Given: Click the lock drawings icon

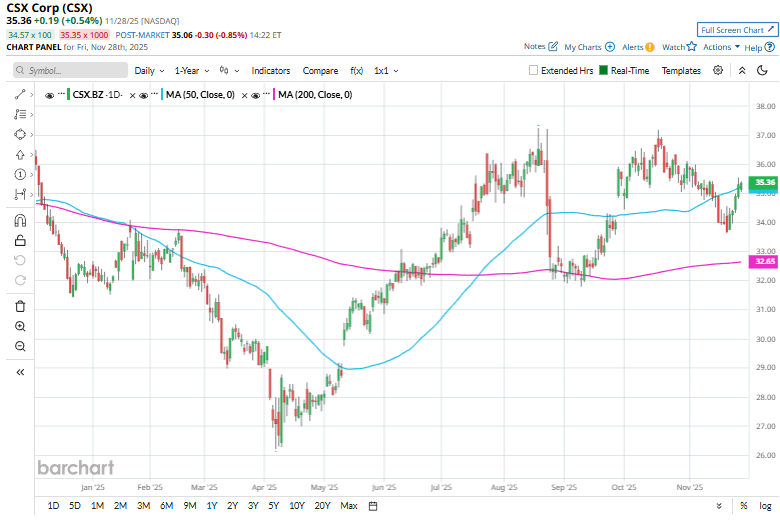Looking at the screenshot, I should point(20,240).
